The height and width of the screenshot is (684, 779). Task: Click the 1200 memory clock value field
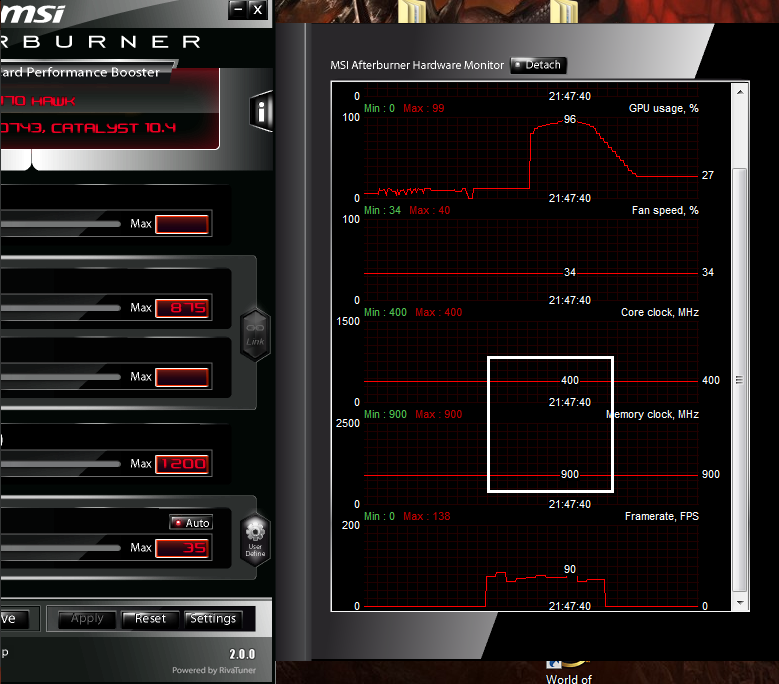[x=182, y=464]
